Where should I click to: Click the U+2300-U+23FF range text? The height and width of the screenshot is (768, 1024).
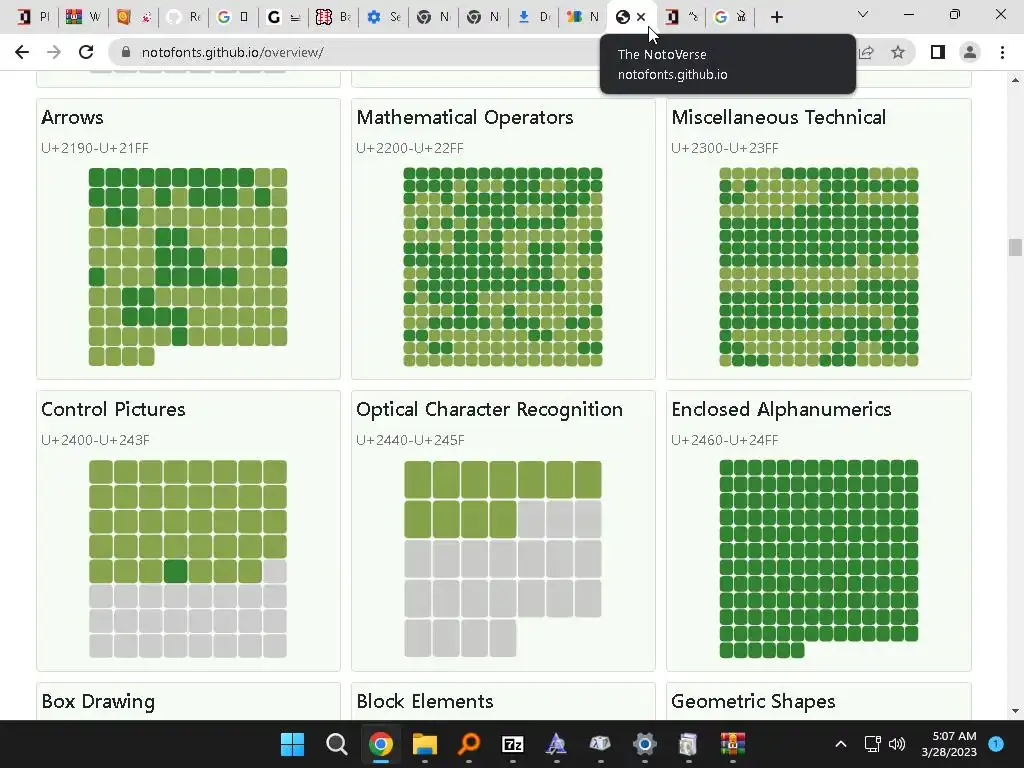tap(724, 148)
